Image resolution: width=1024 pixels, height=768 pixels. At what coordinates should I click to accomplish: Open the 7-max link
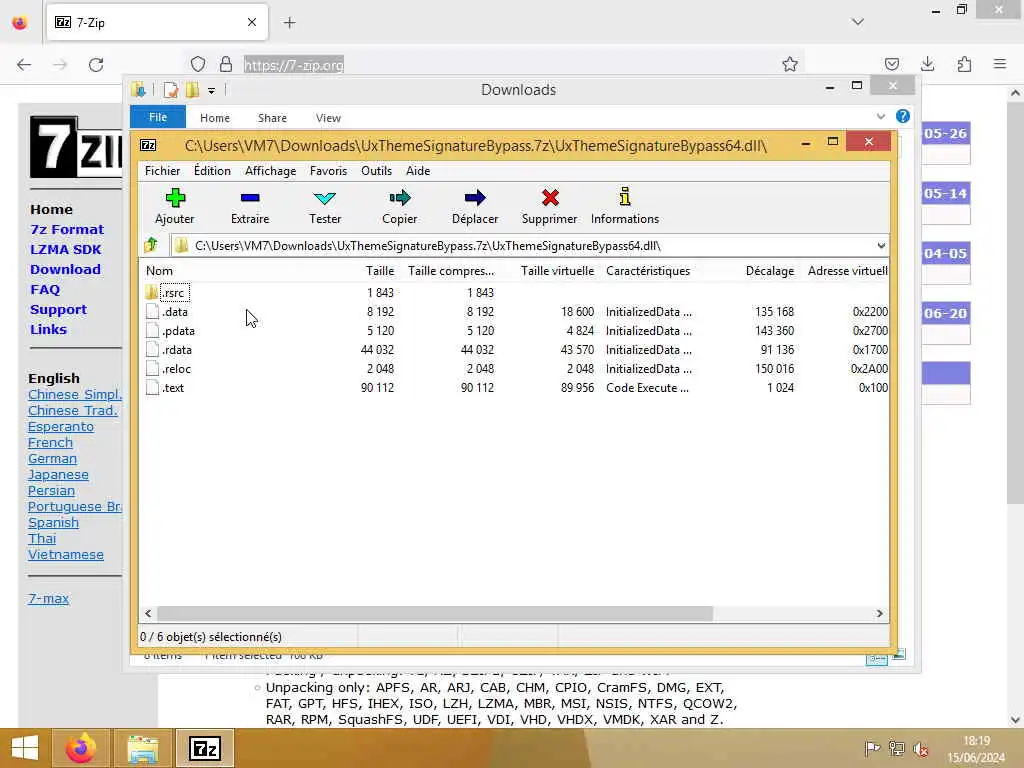pyautogui.click(x=48, y=598)
